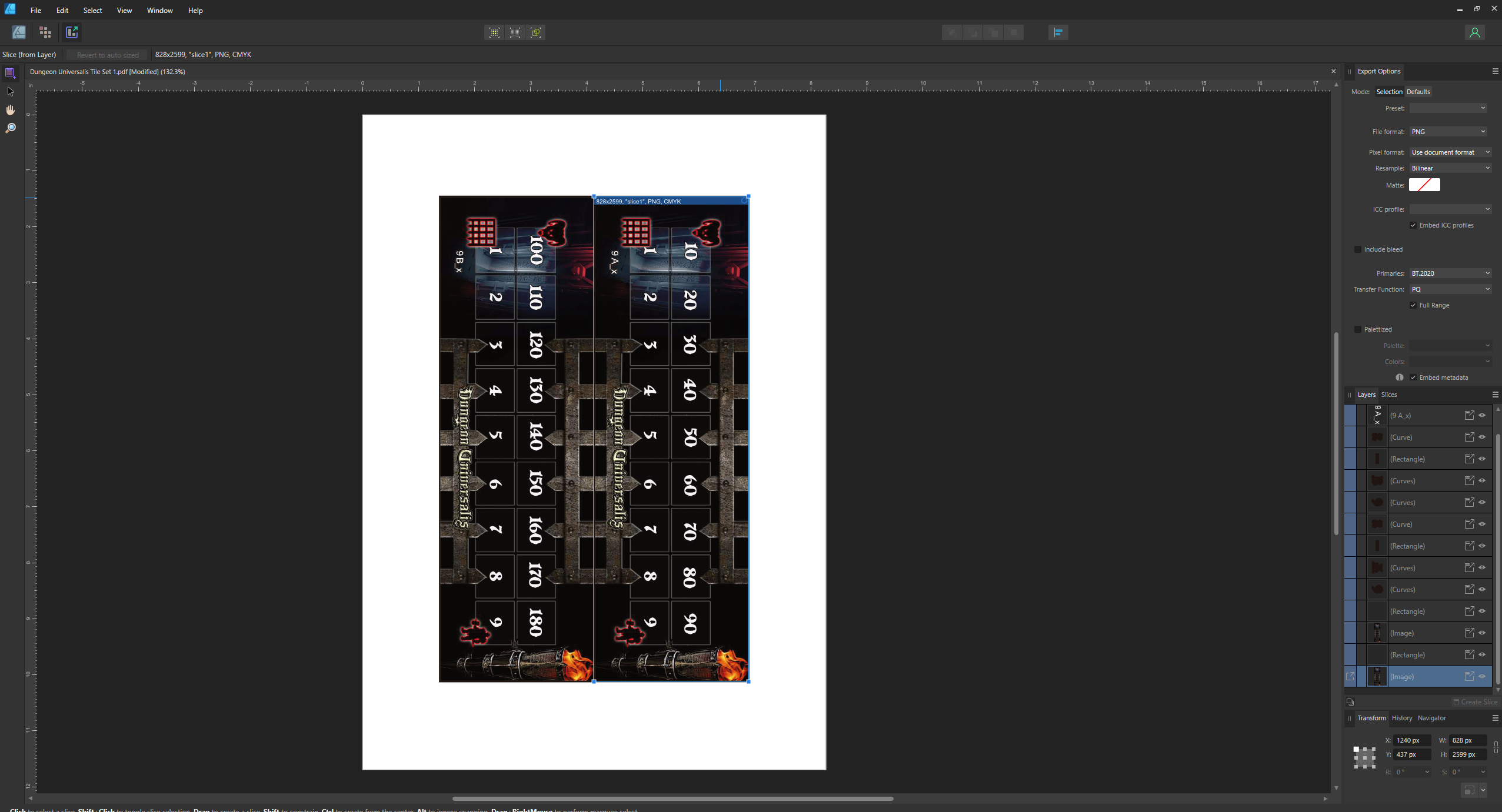This screenshot has height=812, width=1502.
Task: Click the stacked squares icon below the layers list
Action: [x=1350, y=702]
